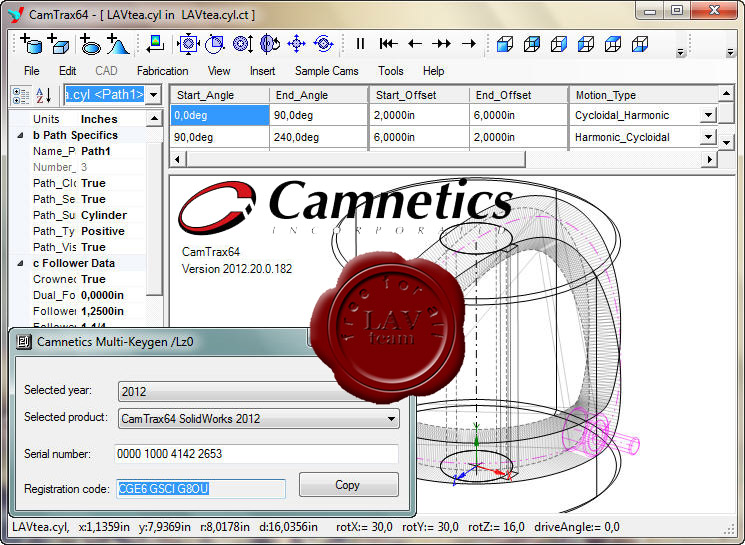Open the Edit menu
Image resolution: width=745 pixels, height=545 pixels.
67,71
